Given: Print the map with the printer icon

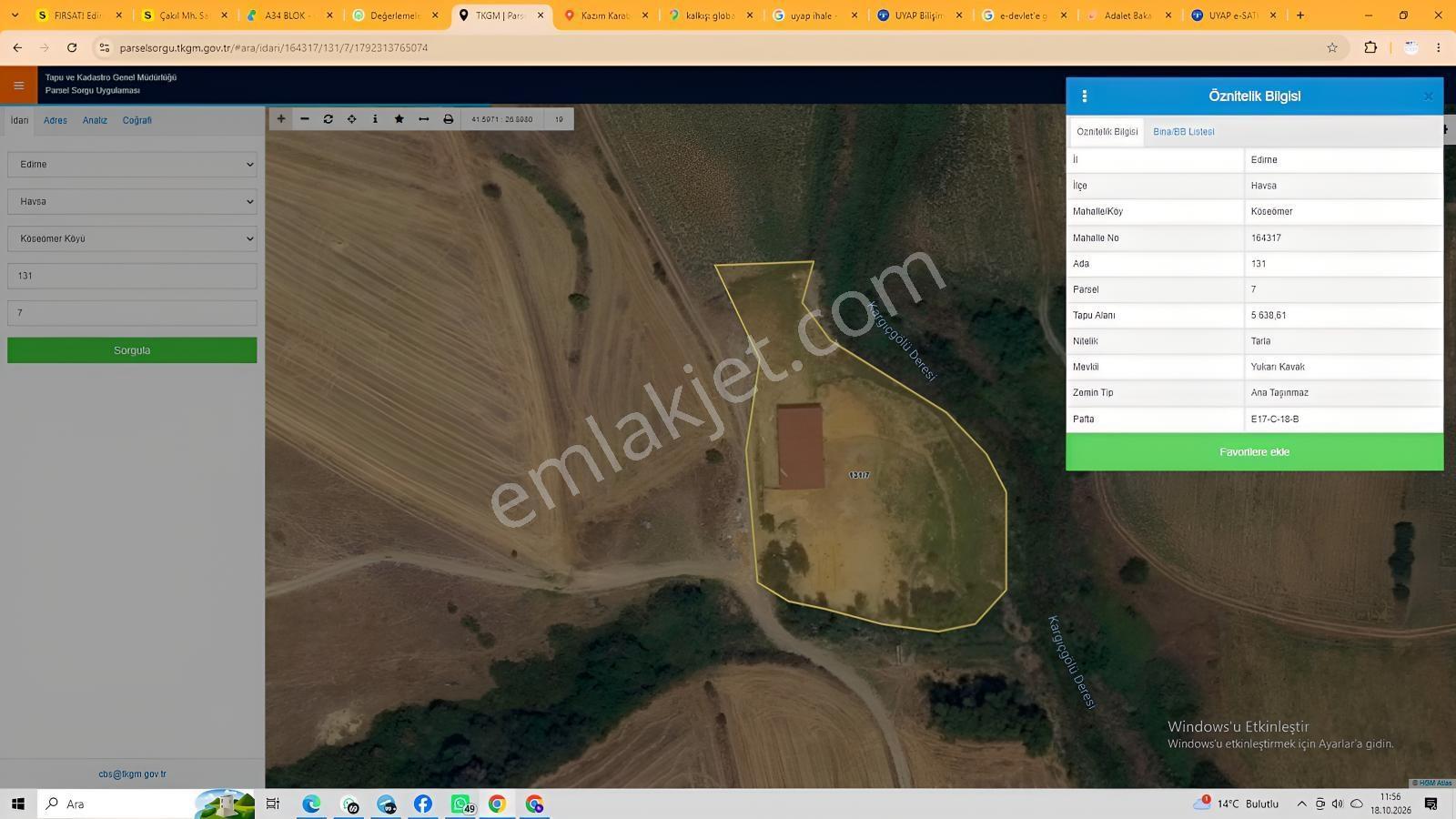Looking at the screenshot, I should [449, 119].
